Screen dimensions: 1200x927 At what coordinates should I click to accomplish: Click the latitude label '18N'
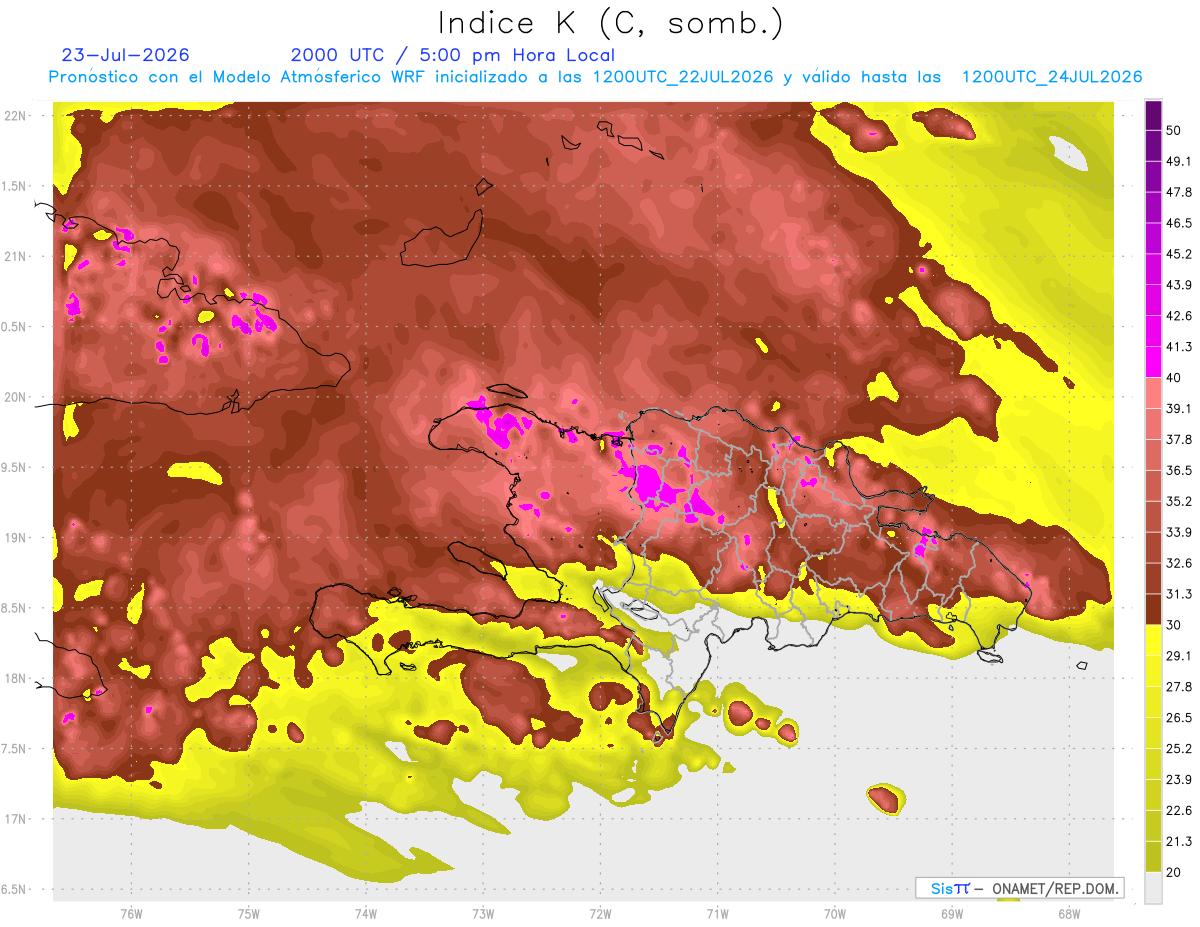(x=15, y=678)
